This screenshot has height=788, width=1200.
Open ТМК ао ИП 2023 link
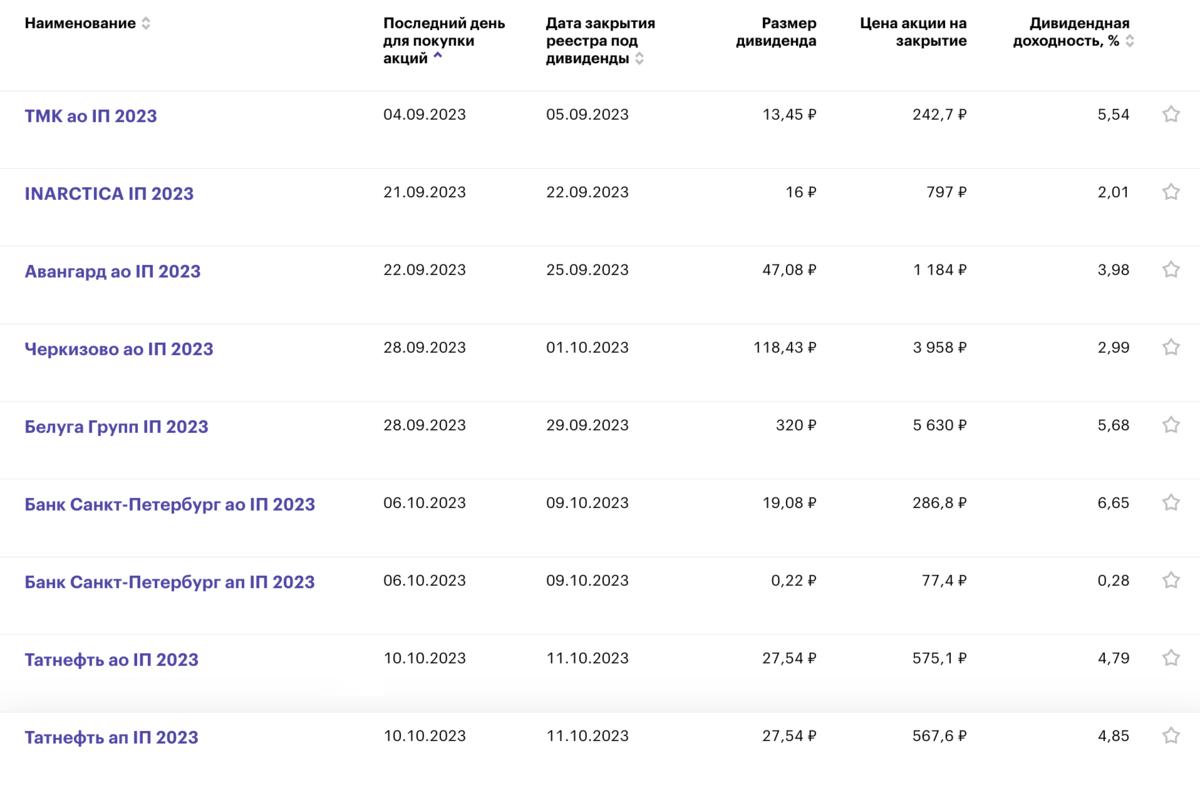[91, 116]
